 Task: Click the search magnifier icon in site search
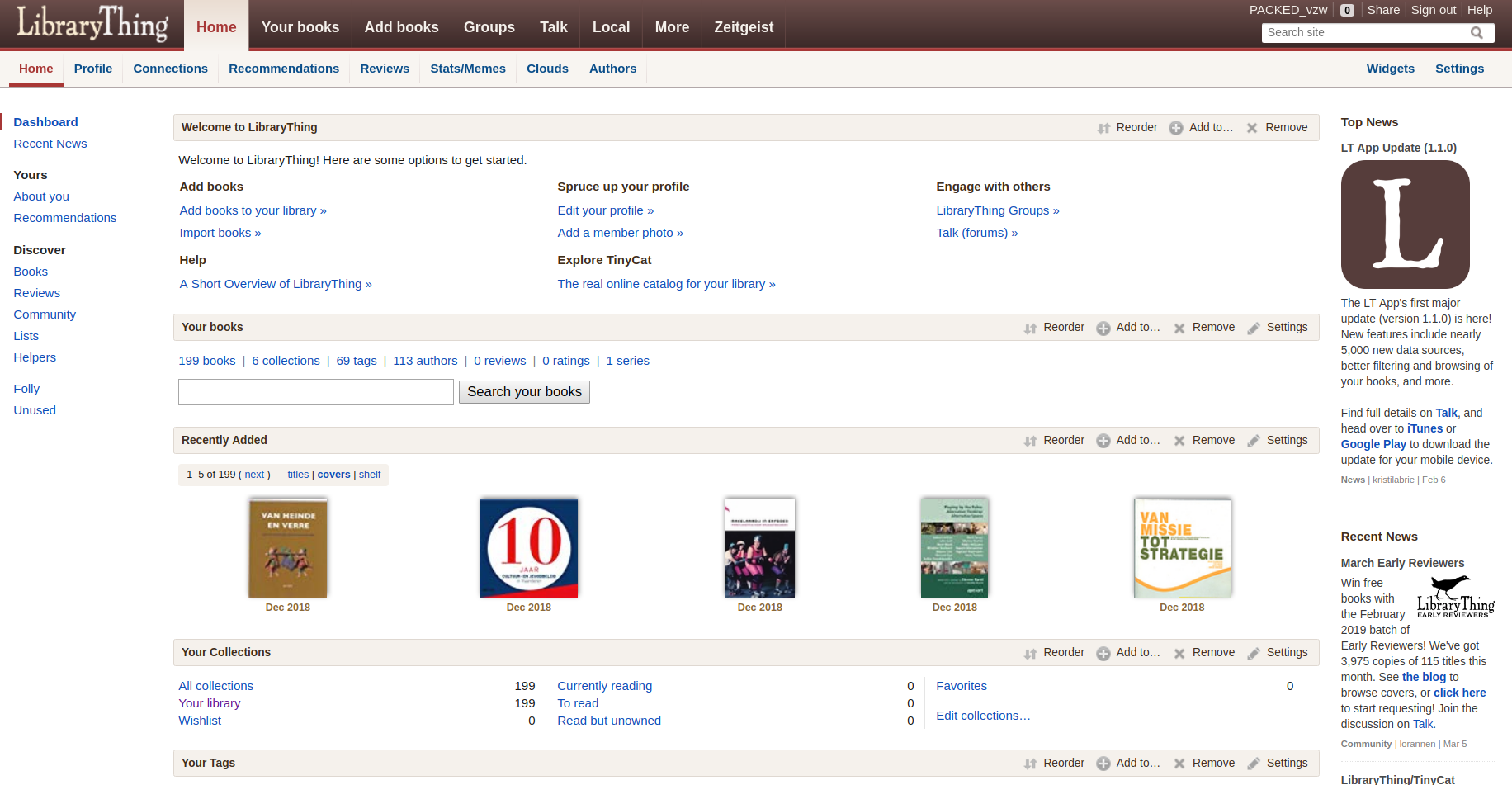click(x=1477, y=33)
